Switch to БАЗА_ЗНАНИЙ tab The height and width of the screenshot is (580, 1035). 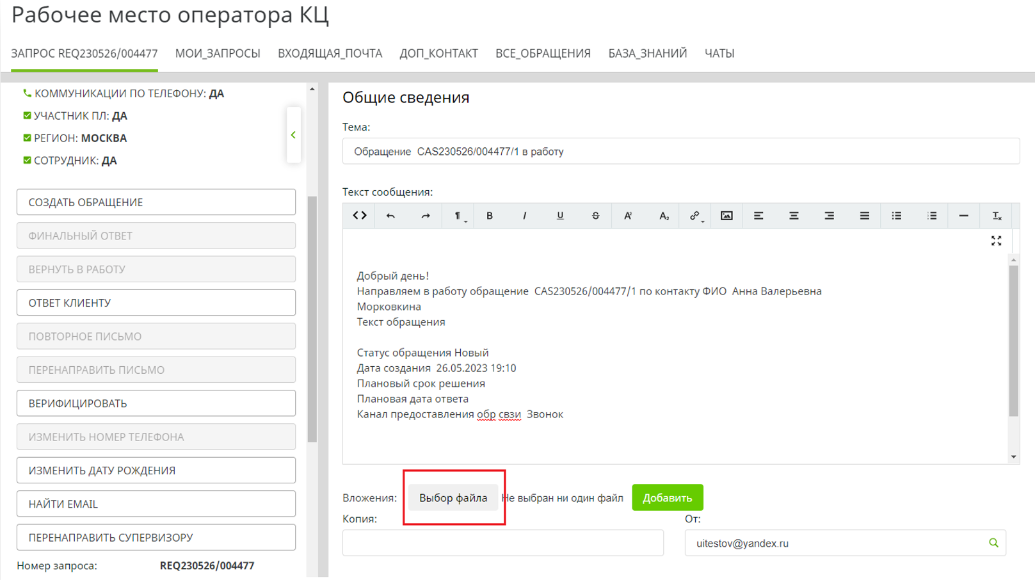pos(647,53)
